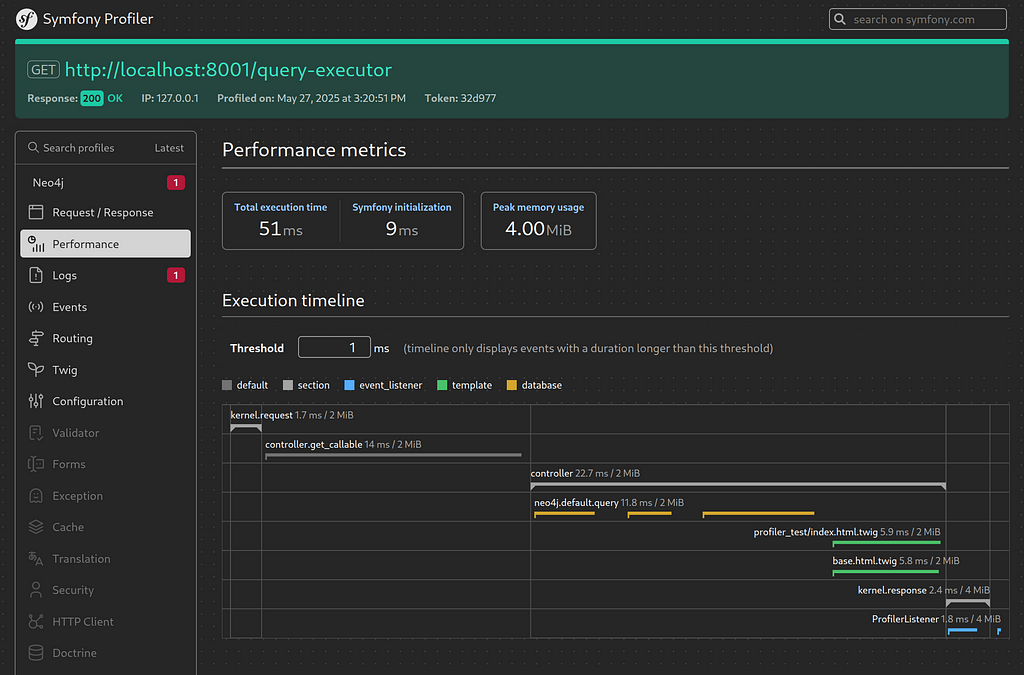Image resolution: width=1024 pixels, height=675 pixels.
Task: Click the Forms icon
Action: pos(36,464)
